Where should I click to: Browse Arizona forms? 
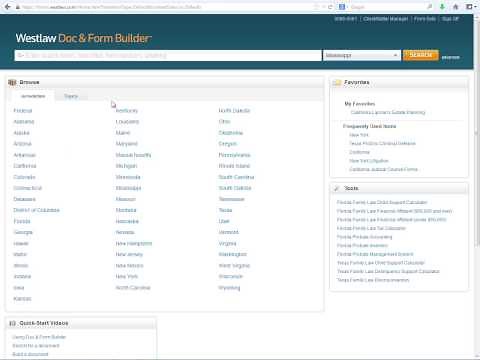pos(22,144)
